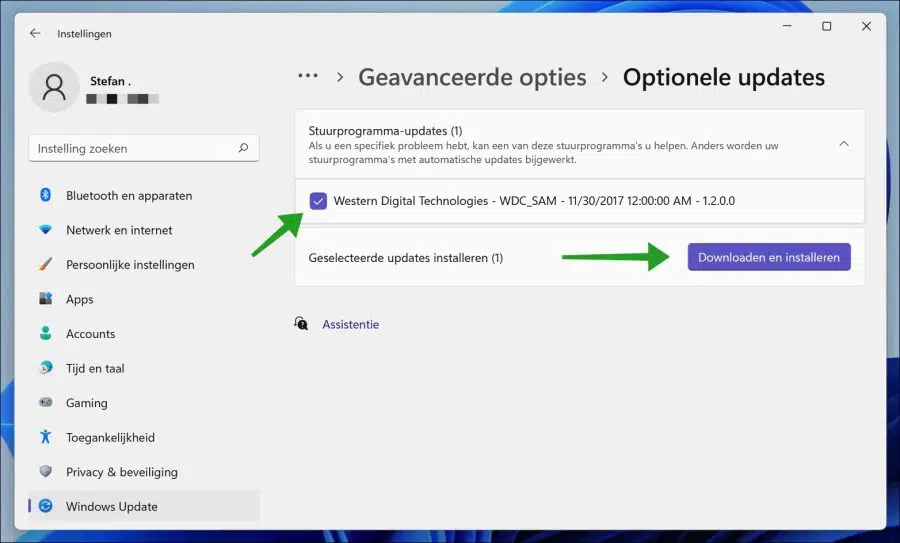
Task: Click the Persoonlijke instellingen brush icon
Action: click(x=45, y=264)
